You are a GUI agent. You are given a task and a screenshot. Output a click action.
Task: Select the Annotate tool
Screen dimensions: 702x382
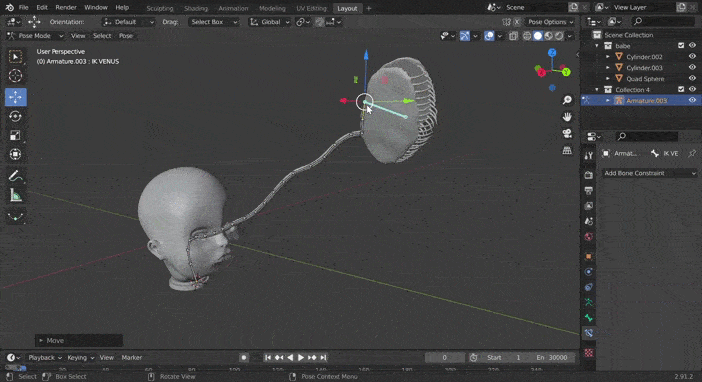[x=16, y=176]
